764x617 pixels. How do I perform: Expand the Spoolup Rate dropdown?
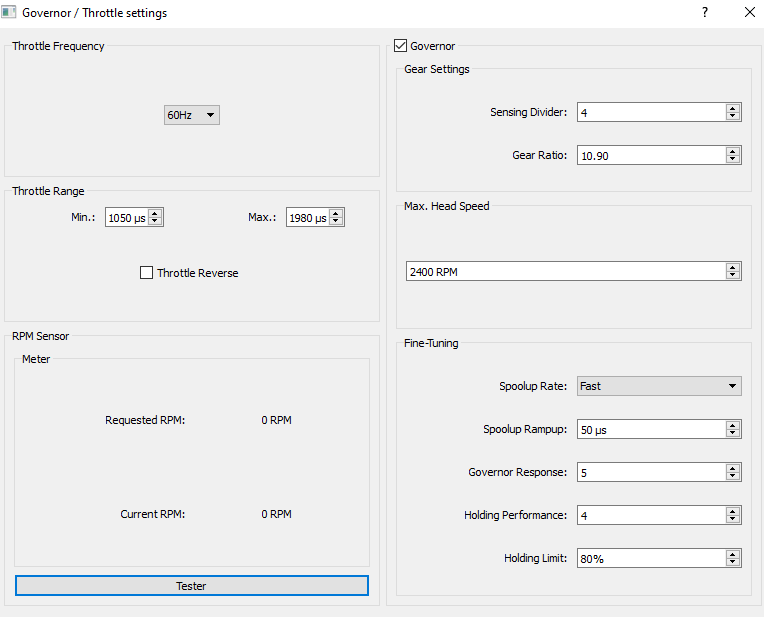click(x=659, y=386)
